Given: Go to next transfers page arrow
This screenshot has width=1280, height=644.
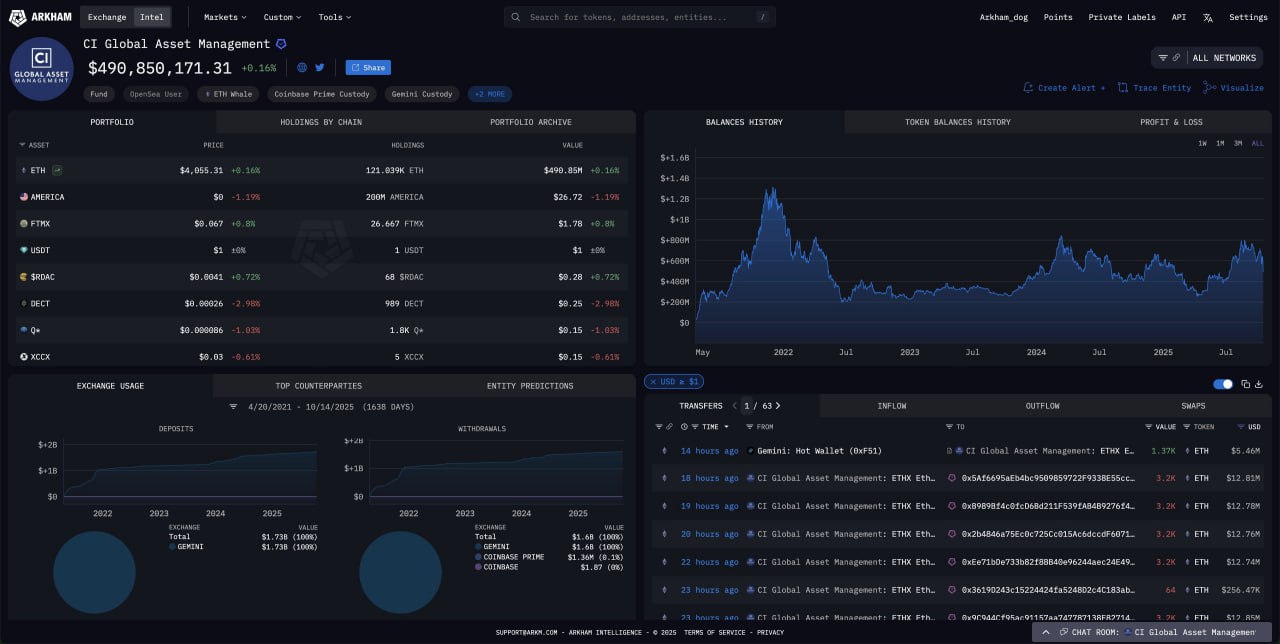Looking at the screenshot, I should [x=778, y=406].
